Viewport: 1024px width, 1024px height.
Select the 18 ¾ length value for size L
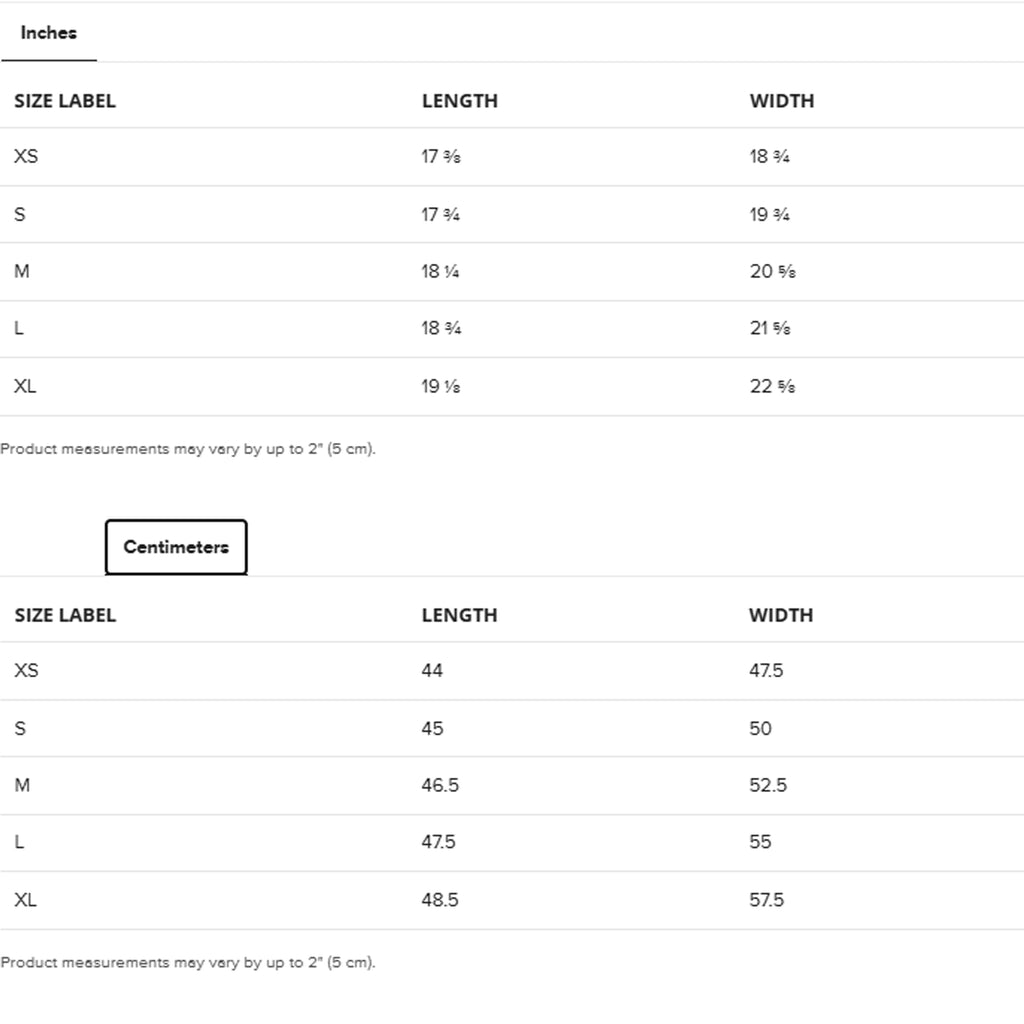click(441, 328)
